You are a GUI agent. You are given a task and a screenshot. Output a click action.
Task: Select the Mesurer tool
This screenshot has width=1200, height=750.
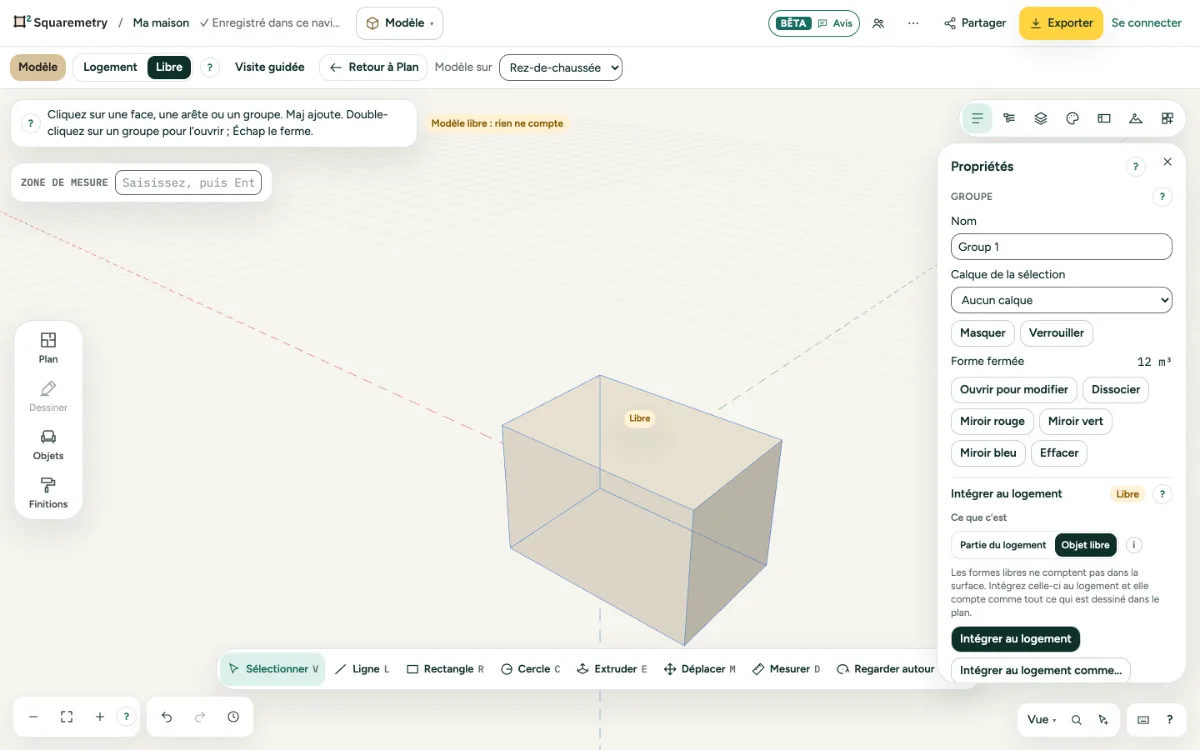click(786, 669)
